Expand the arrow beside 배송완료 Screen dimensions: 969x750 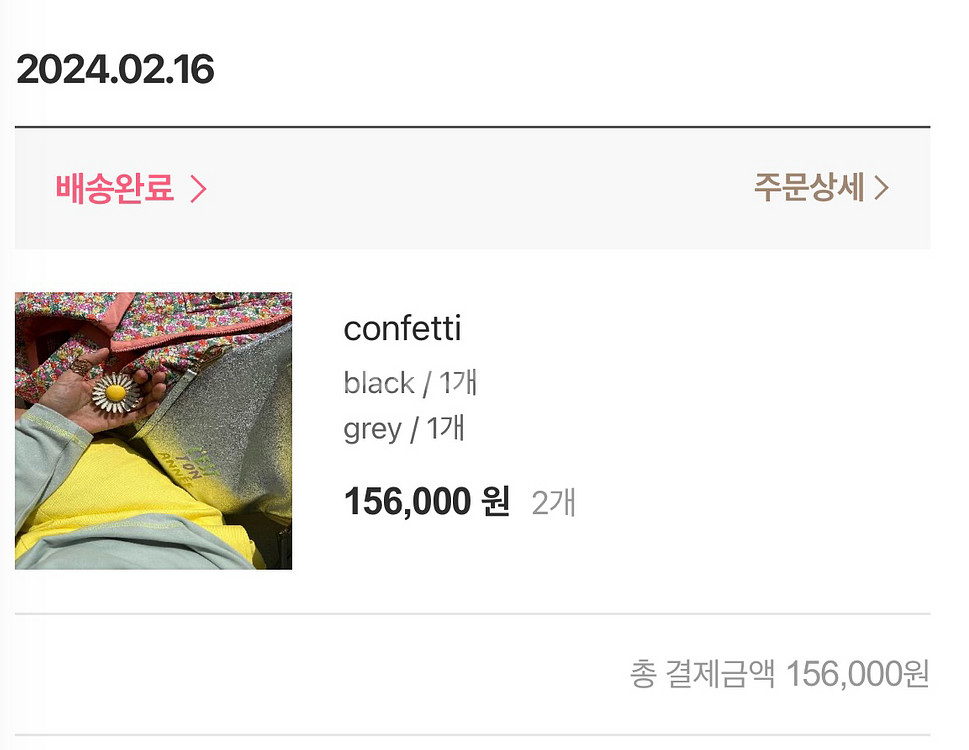tap(198, 189)
